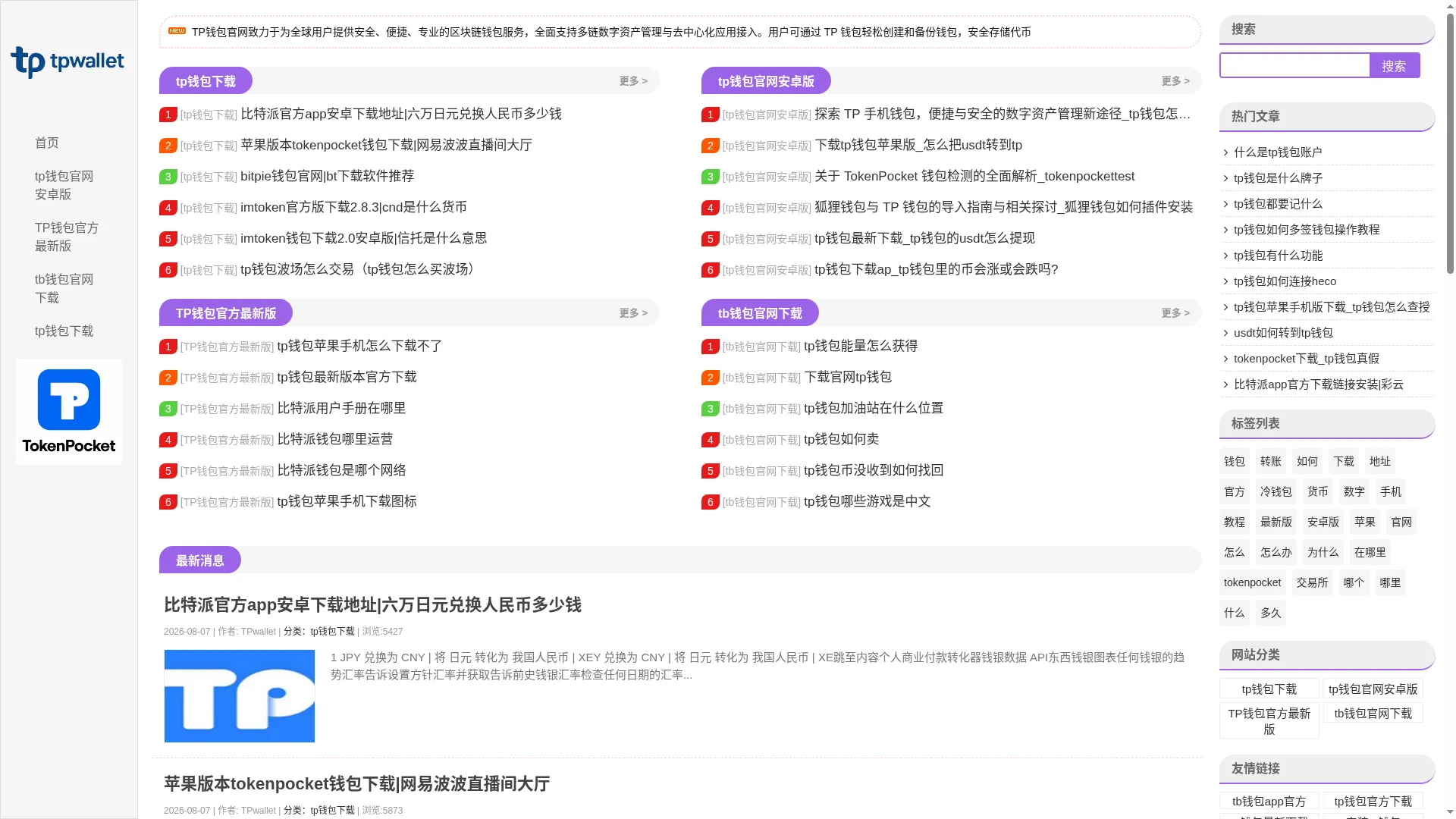1456x819 pixels.
Task: Open hot article usdt如何转到tp钱包
Action: click(x=1283, y=332)
